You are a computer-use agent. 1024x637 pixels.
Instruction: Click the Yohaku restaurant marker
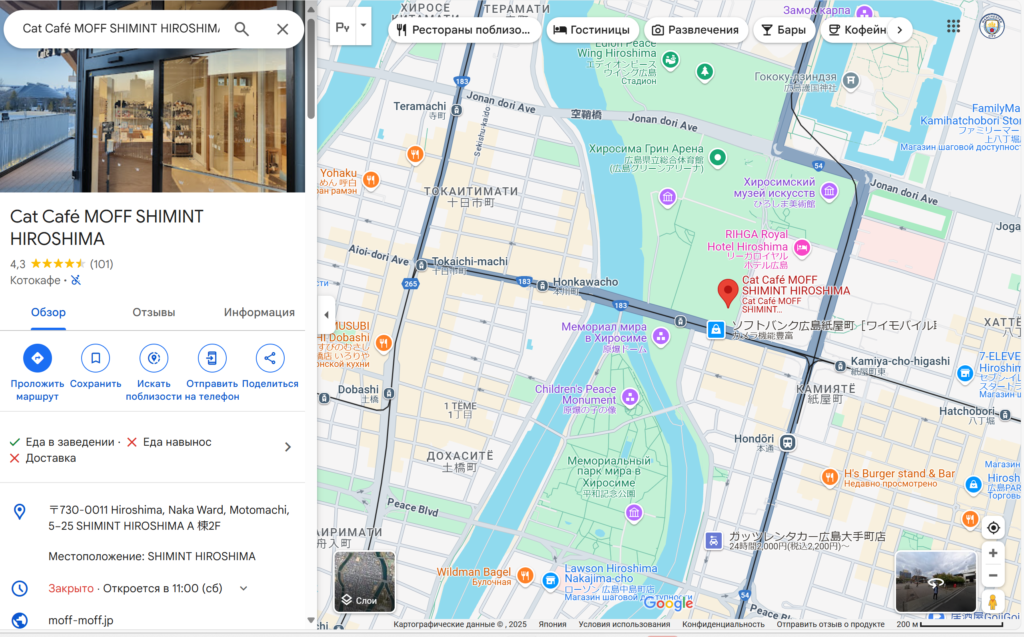pyautogui.click(x=371, y=180)
